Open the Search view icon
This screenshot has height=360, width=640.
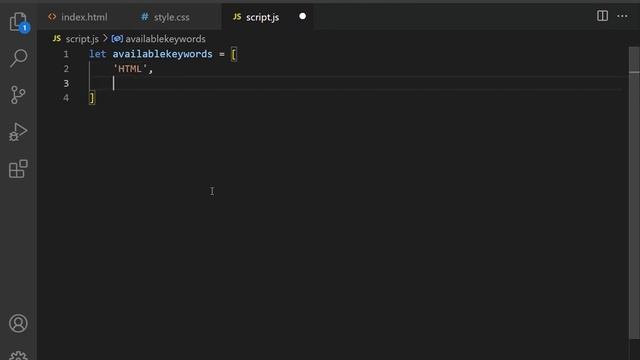pyautogui.click(x=18, y=58)
